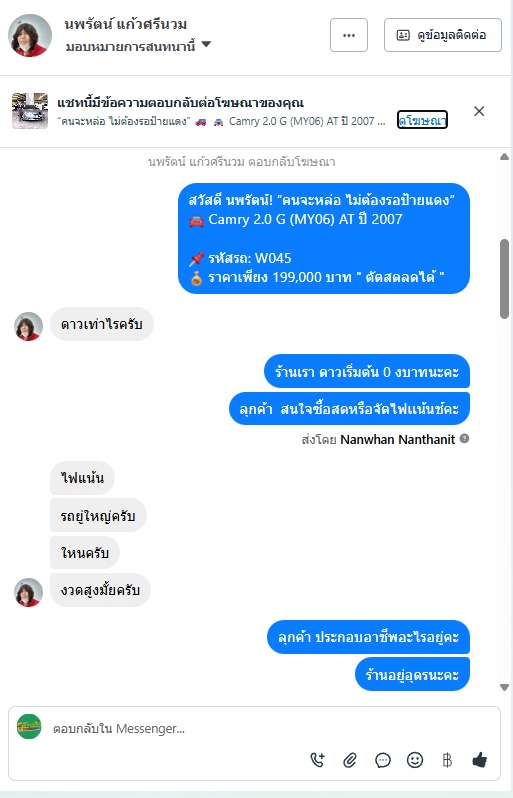
Task: Click the page avatar beside reply field
Action: point(29,727)
